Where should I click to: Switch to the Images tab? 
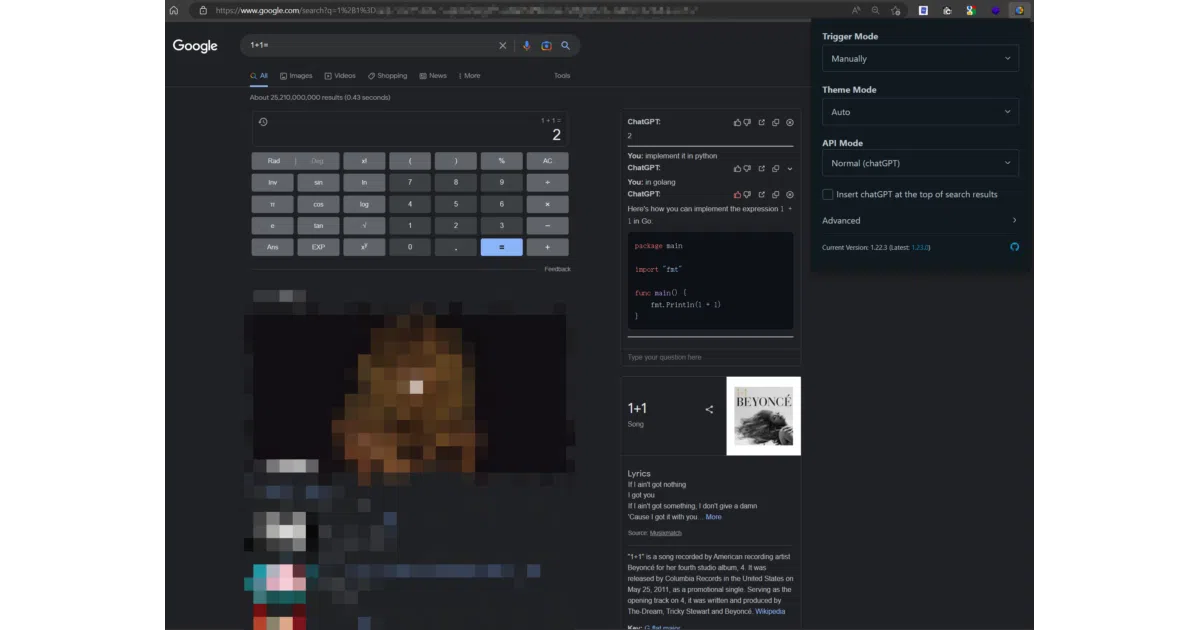(296, 76)
